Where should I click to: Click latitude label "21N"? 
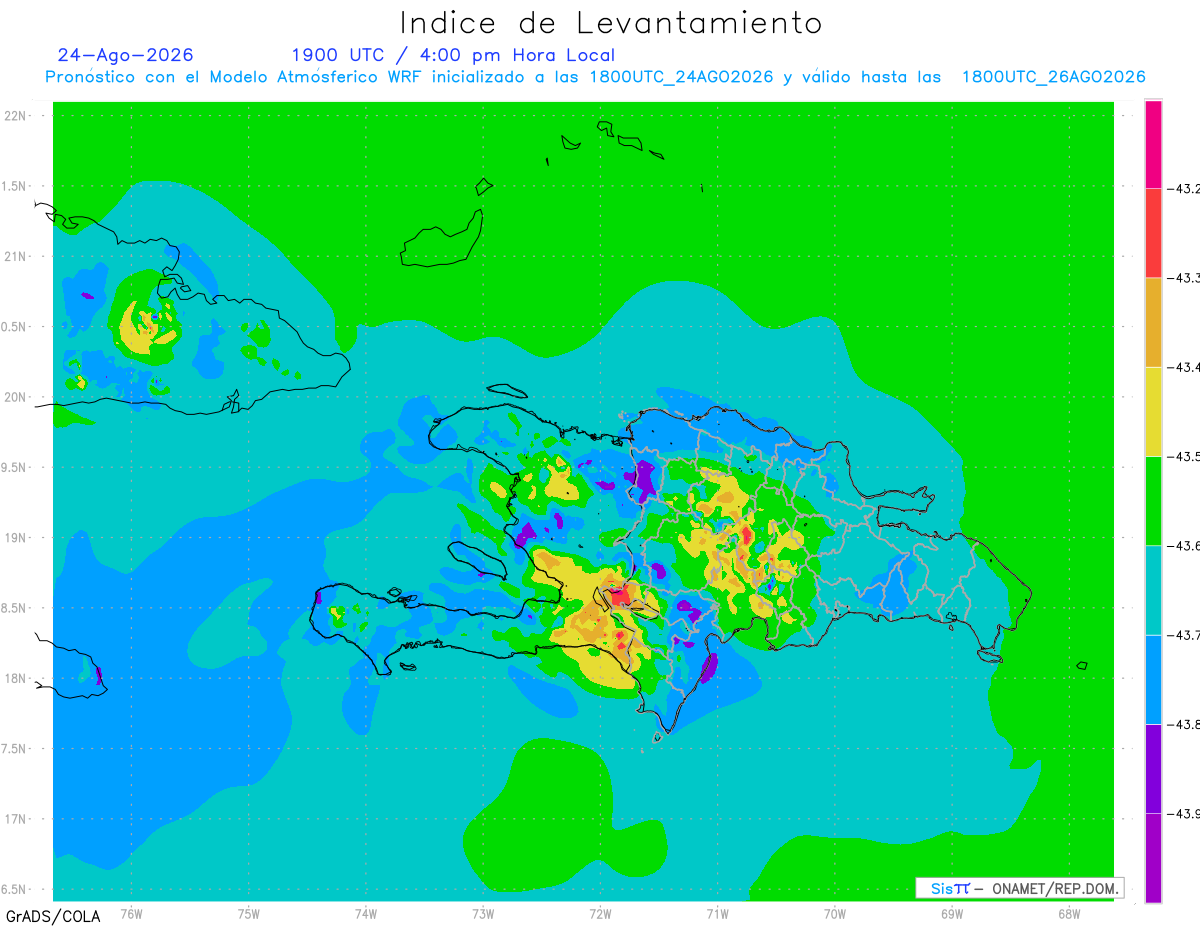(x=15, y=256)
